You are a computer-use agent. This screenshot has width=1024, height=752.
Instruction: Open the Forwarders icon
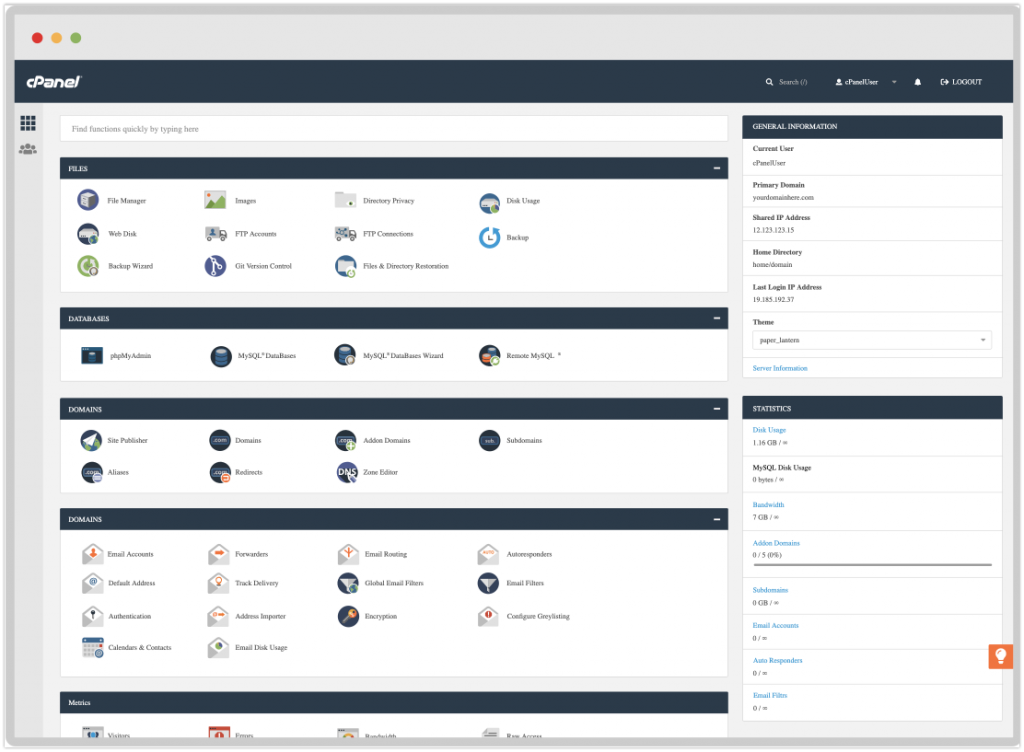point(218,554)
